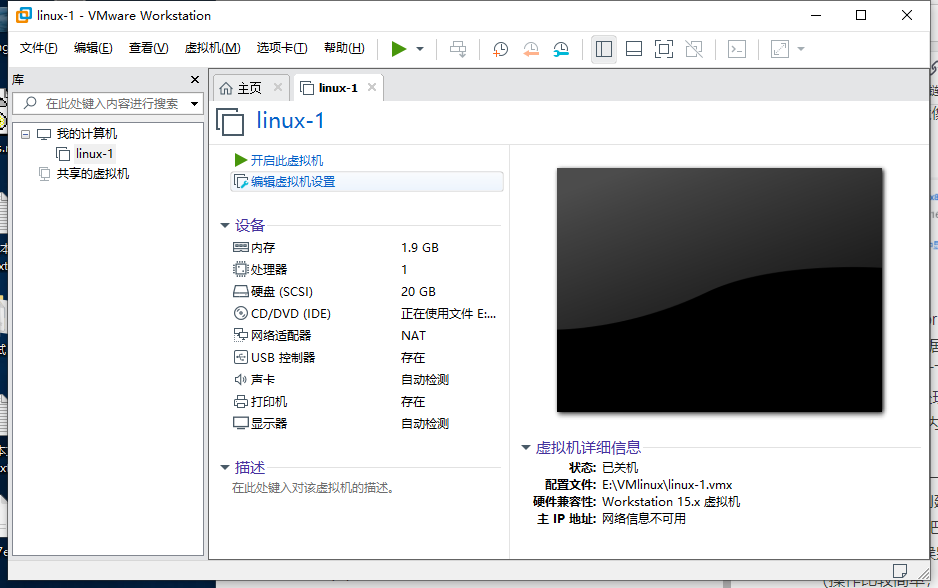The height and width of the screenshot is (588, 938).
Task: Click the green power on toolbar button
Action: (x=398, y=49)
